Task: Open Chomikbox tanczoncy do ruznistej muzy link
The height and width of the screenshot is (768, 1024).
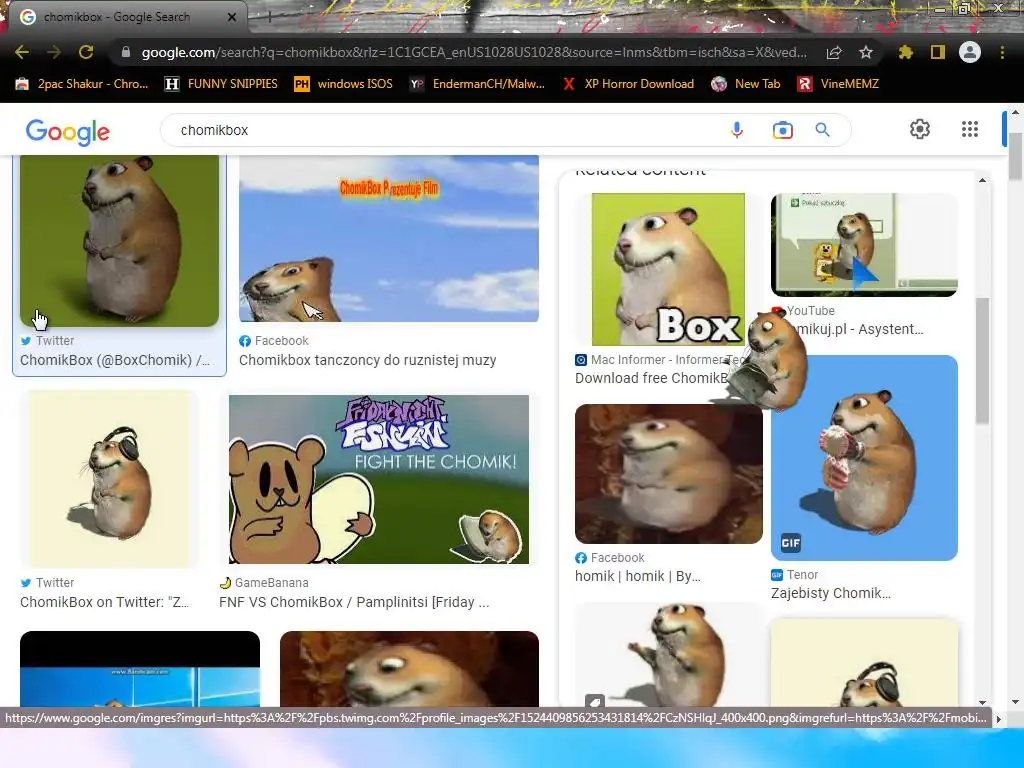Action: tap(368, 360)
